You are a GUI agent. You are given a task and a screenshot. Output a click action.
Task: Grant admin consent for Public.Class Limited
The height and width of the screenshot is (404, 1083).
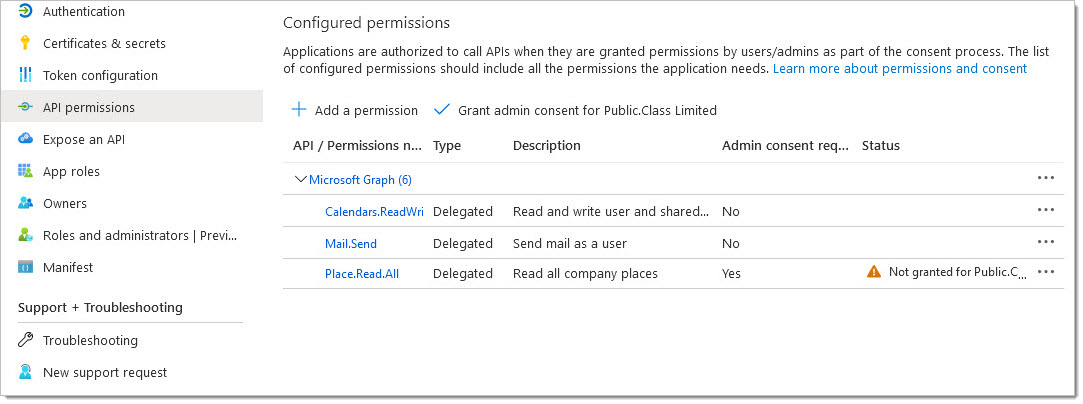point(575,110)
